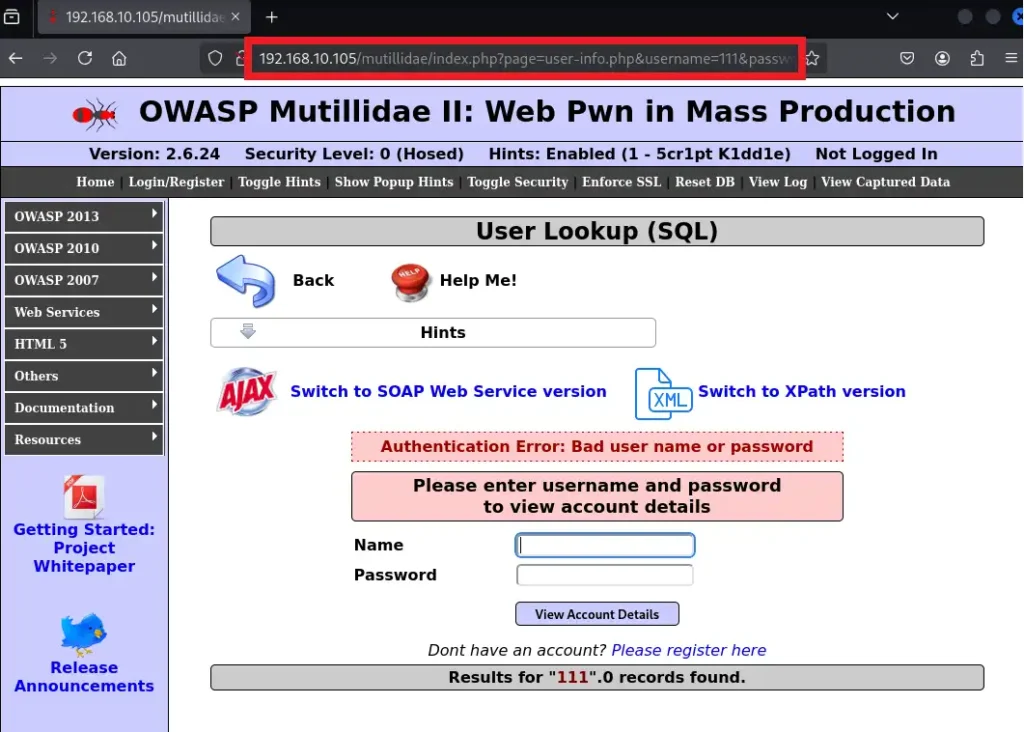
Task: Click the Results for "111" records text
Action: coord(597,677)
